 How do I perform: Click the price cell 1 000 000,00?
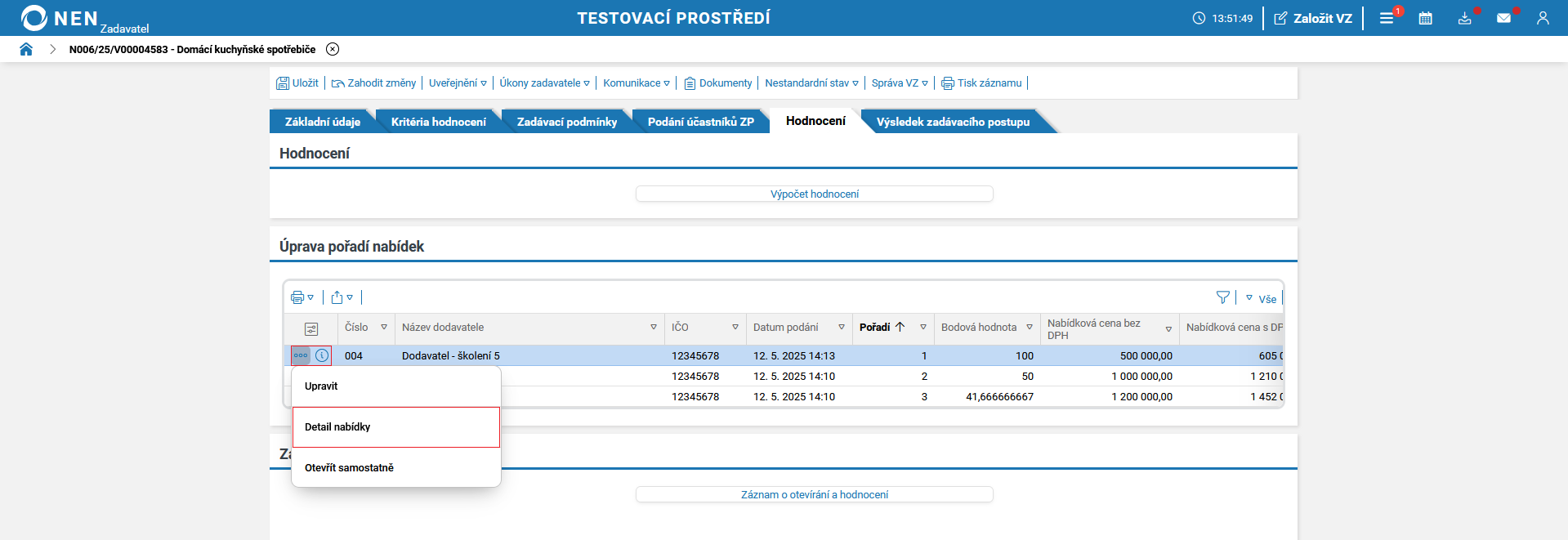(x=1110, y=376)
